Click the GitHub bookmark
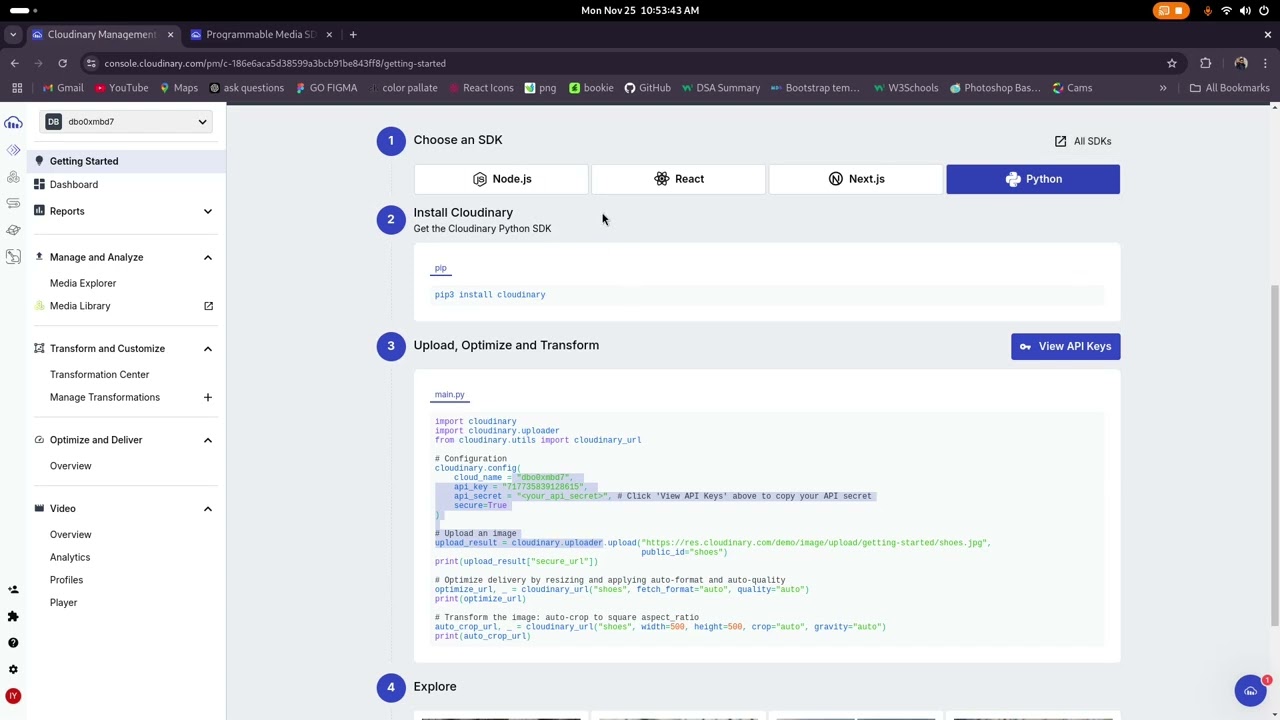The height and width of the screenshot is (720, 1280). pos(647,88)
